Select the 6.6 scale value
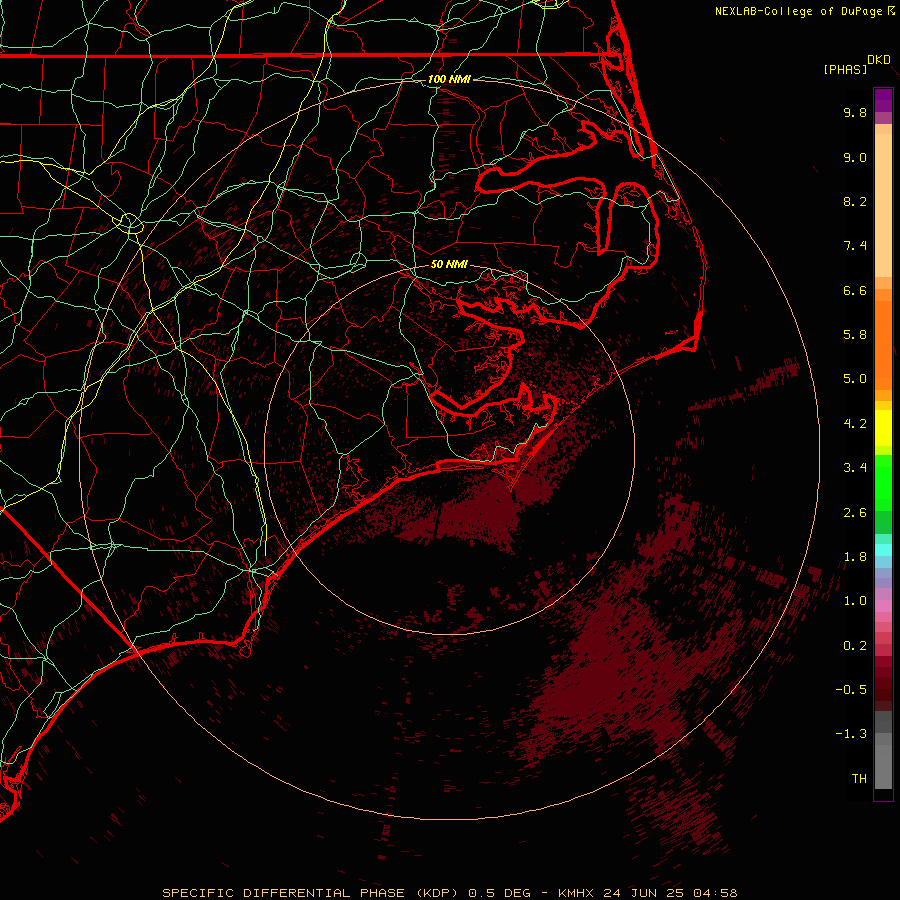900x900 pixels. [x=855, y=290]
